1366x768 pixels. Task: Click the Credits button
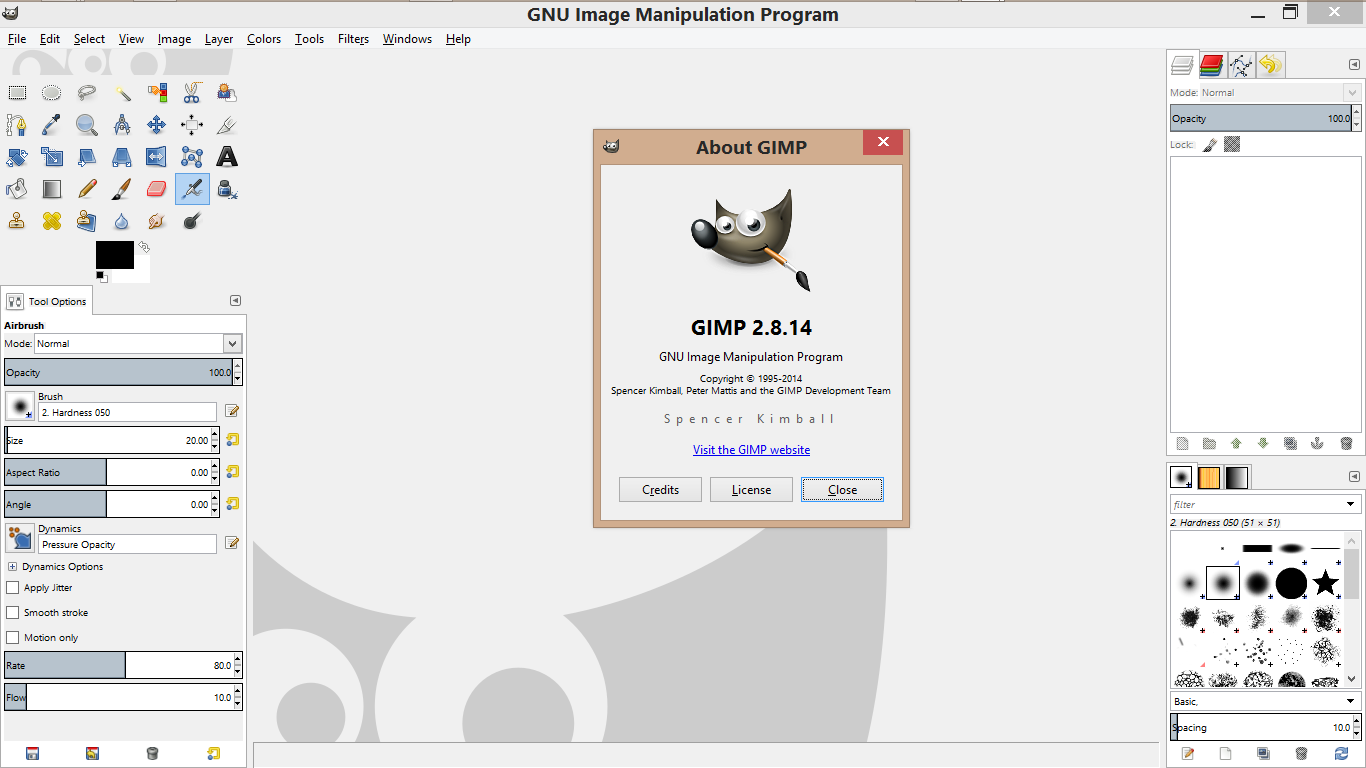tap(660, 490)
